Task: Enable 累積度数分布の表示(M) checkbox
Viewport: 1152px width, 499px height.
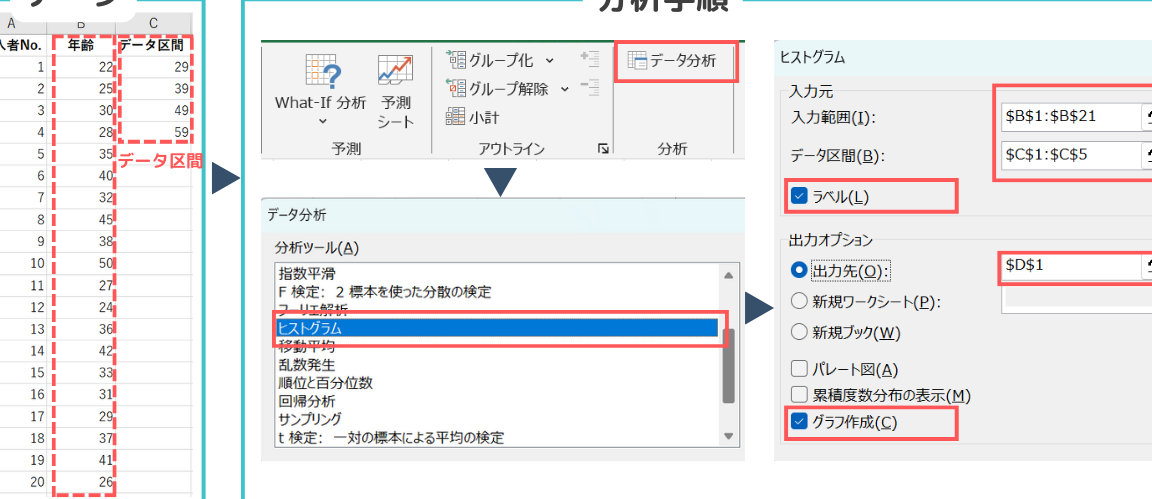Action: (799, 395)
